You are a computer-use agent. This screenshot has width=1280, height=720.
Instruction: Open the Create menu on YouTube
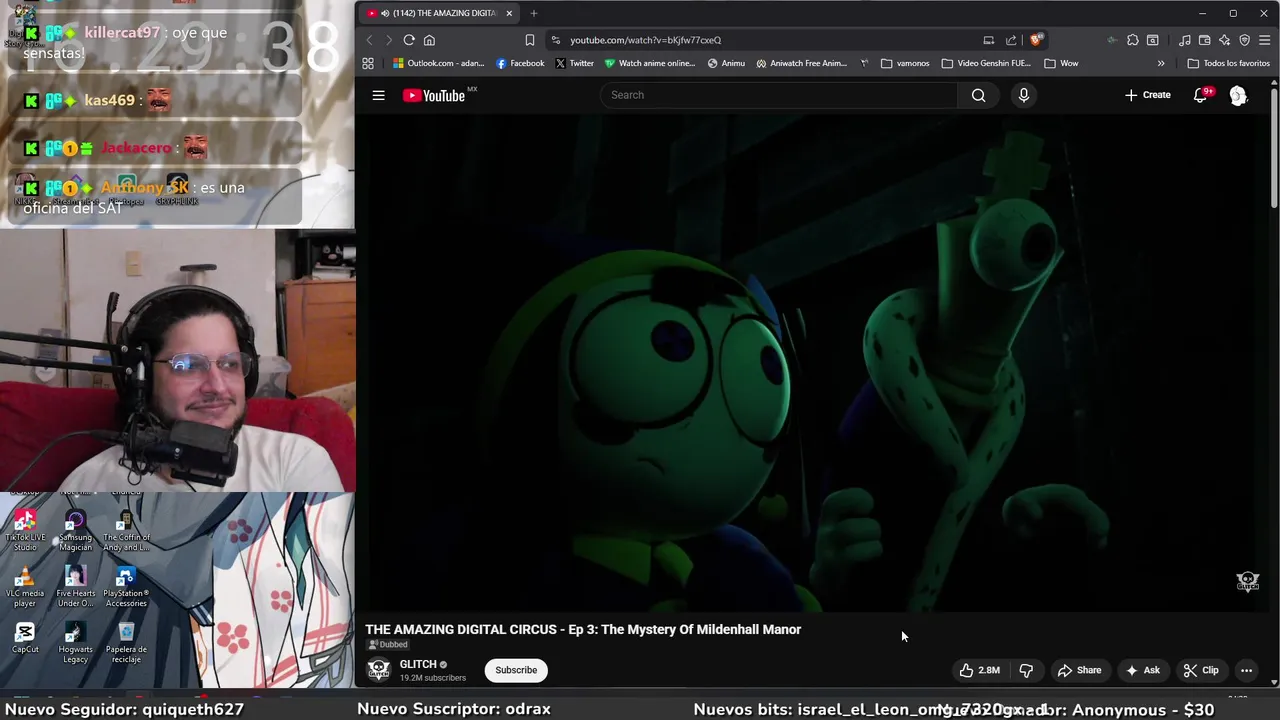pyautogui.click(x=1147, y=95)
